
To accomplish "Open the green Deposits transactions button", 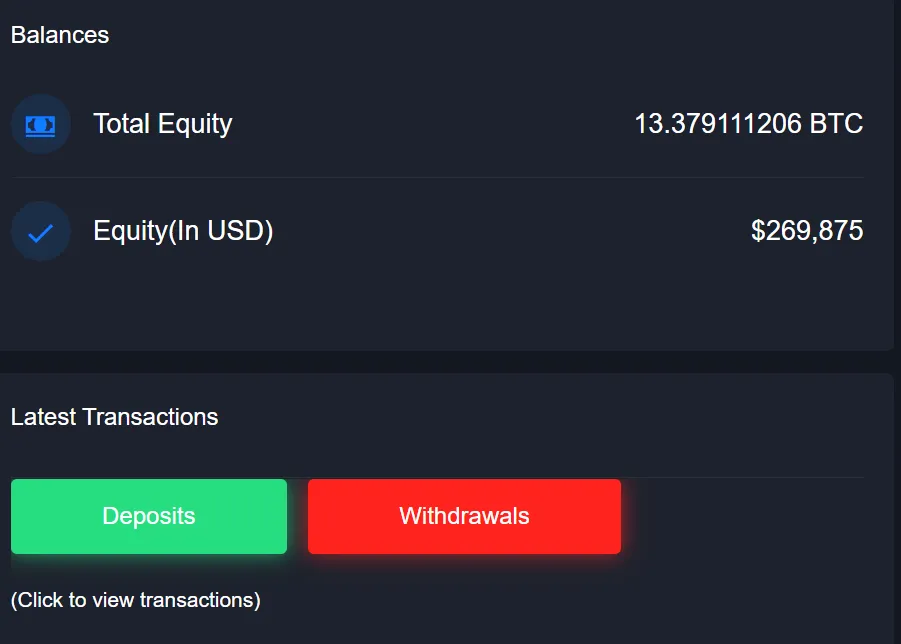I will [x=149, y=516].
